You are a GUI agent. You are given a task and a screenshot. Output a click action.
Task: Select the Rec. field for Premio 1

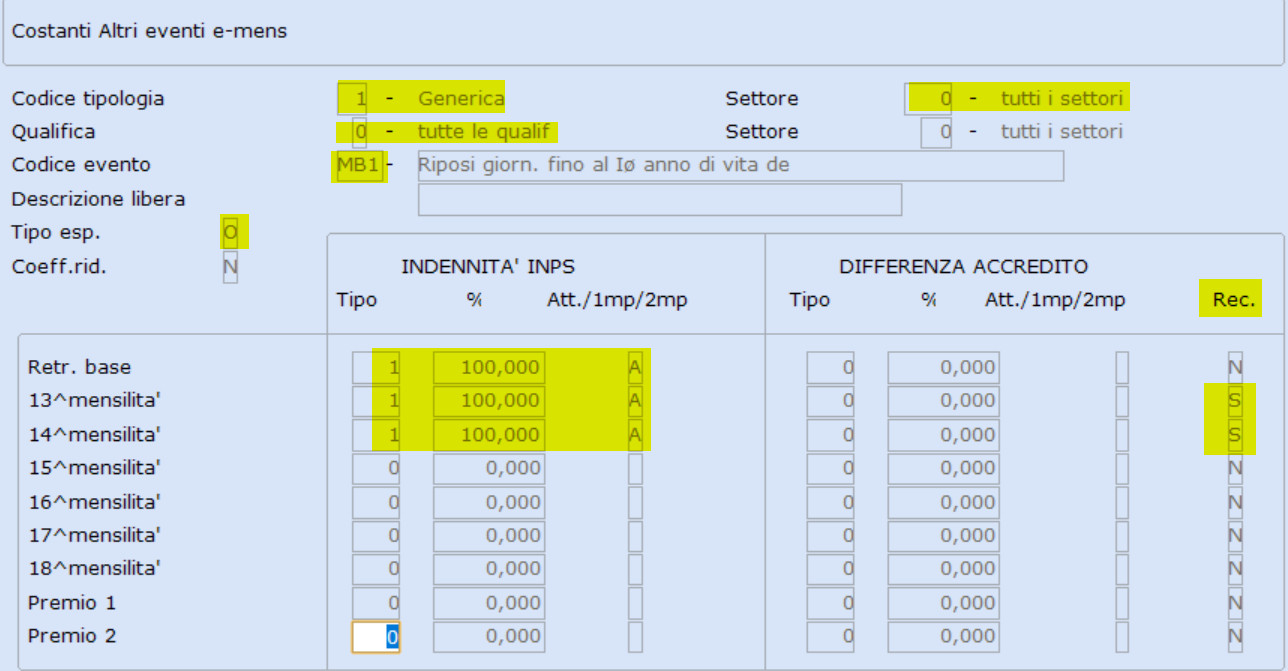tap(1235, 603)
